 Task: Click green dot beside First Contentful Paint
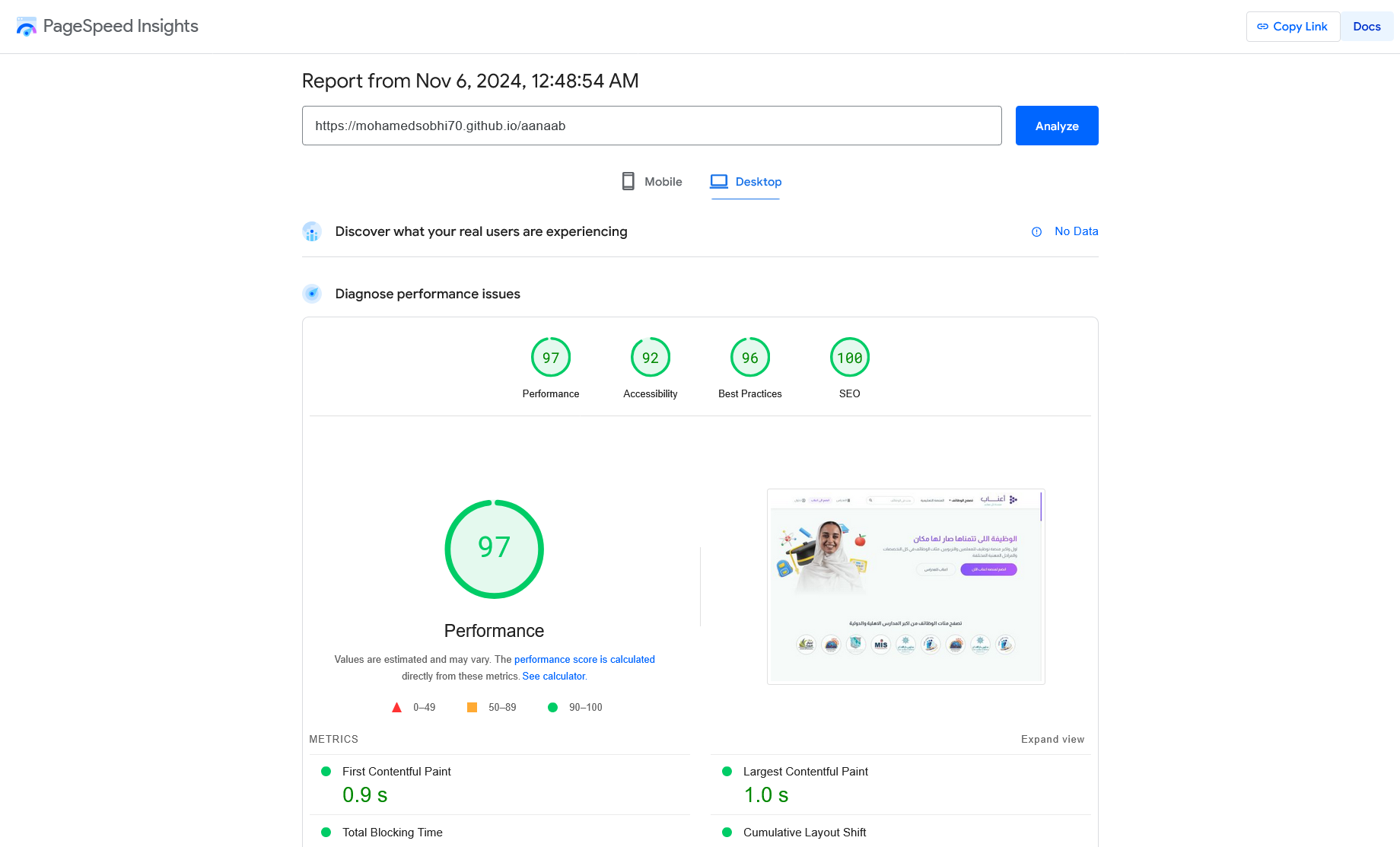pyautogui.click(x=326, y=772)
